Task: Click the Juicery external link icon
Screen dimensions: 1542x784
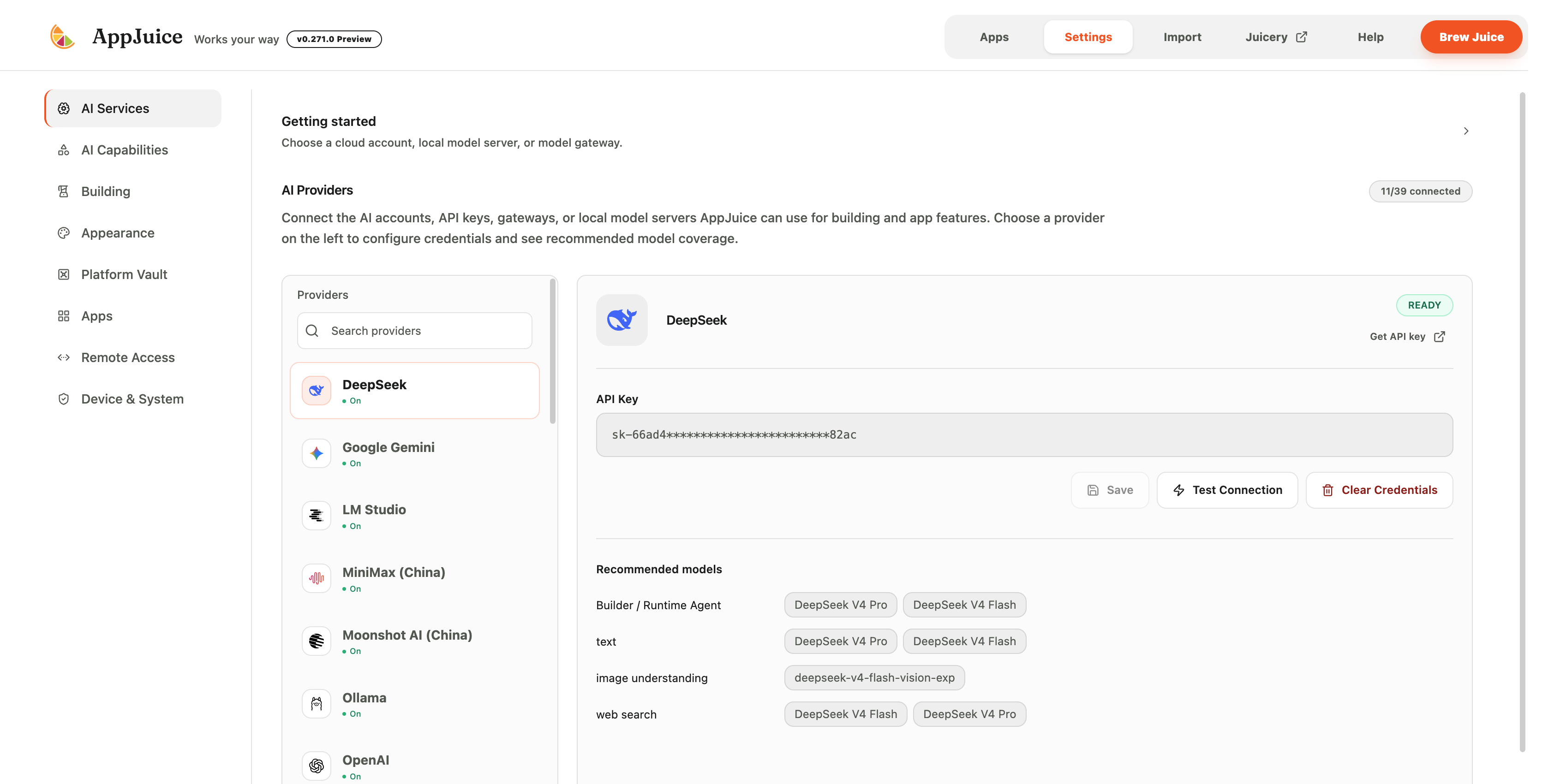Action: click(1301, 37)
